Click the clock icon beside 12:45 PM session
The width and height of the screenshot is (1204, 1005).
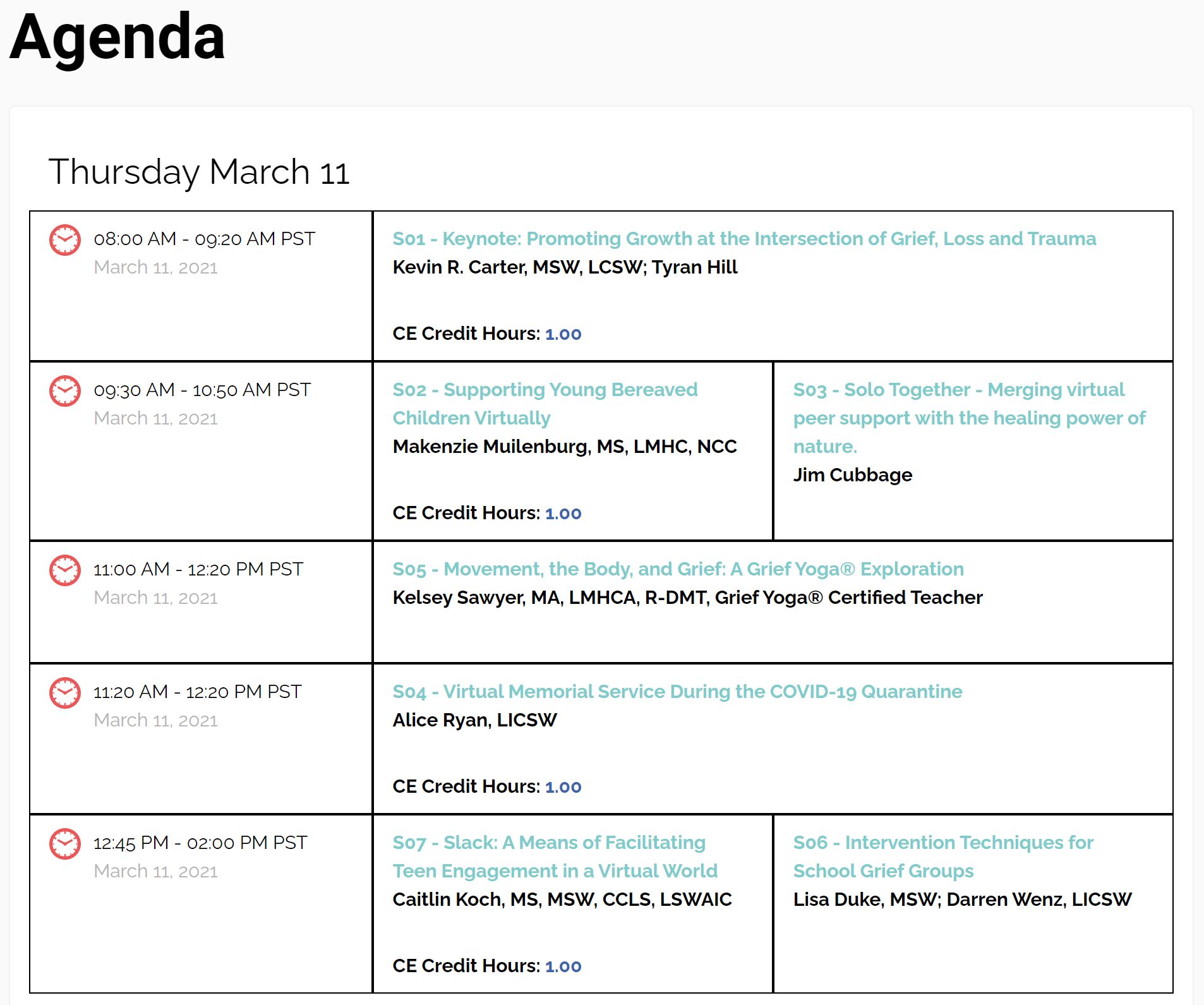coord(65,844)
